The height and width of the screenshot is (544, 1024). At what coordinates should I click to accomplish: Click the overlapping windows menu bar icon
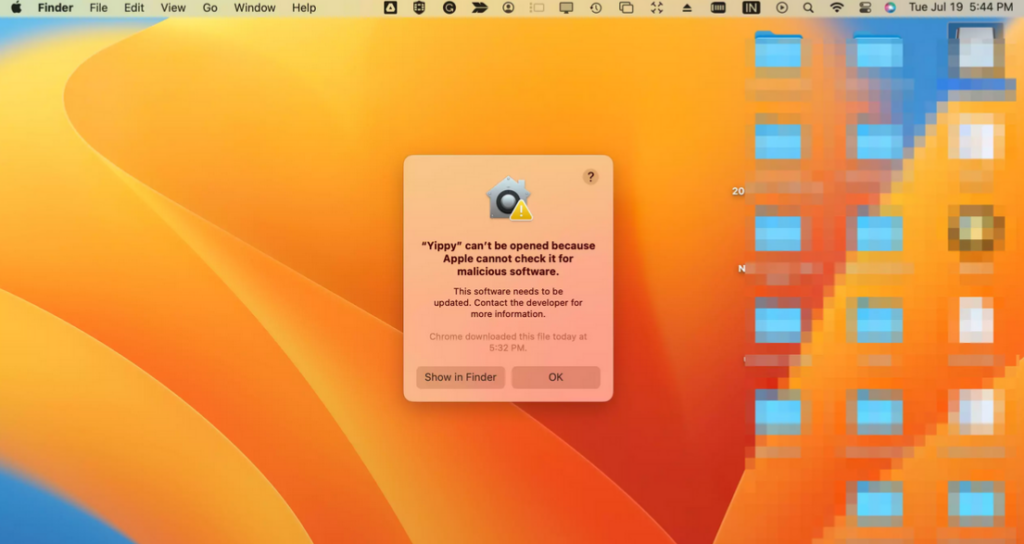tap(626, 8)
